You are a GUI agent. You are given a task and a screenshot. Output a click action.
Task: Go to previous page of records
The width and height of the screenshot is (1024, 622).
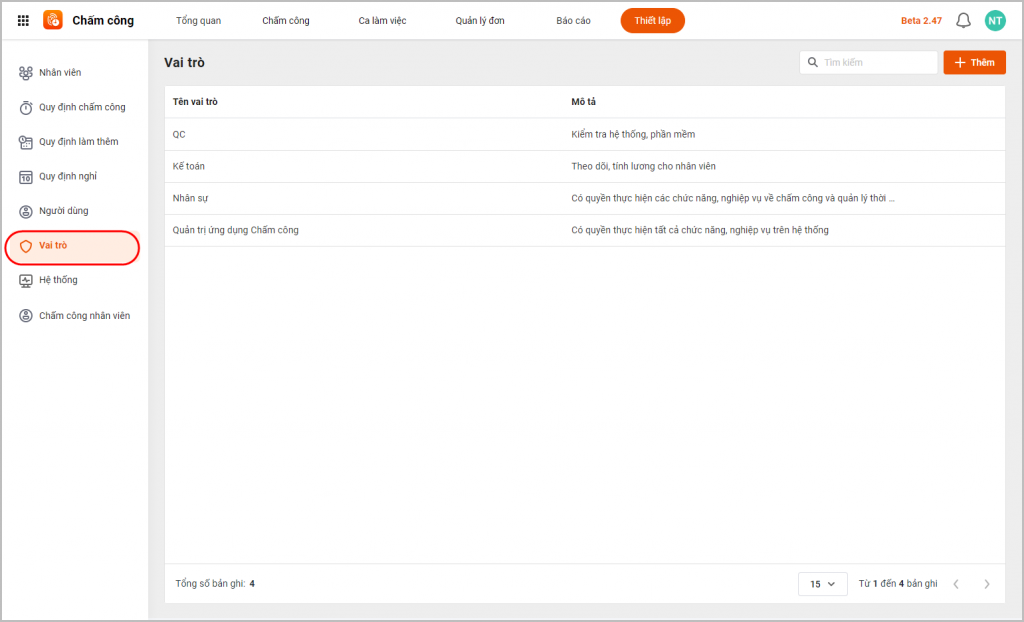(x=956, y=584)
